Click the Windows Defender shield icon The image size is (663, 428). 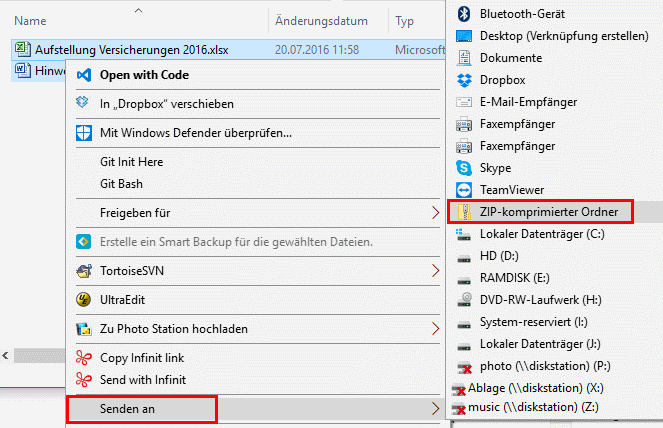click(x=84, y=132)
